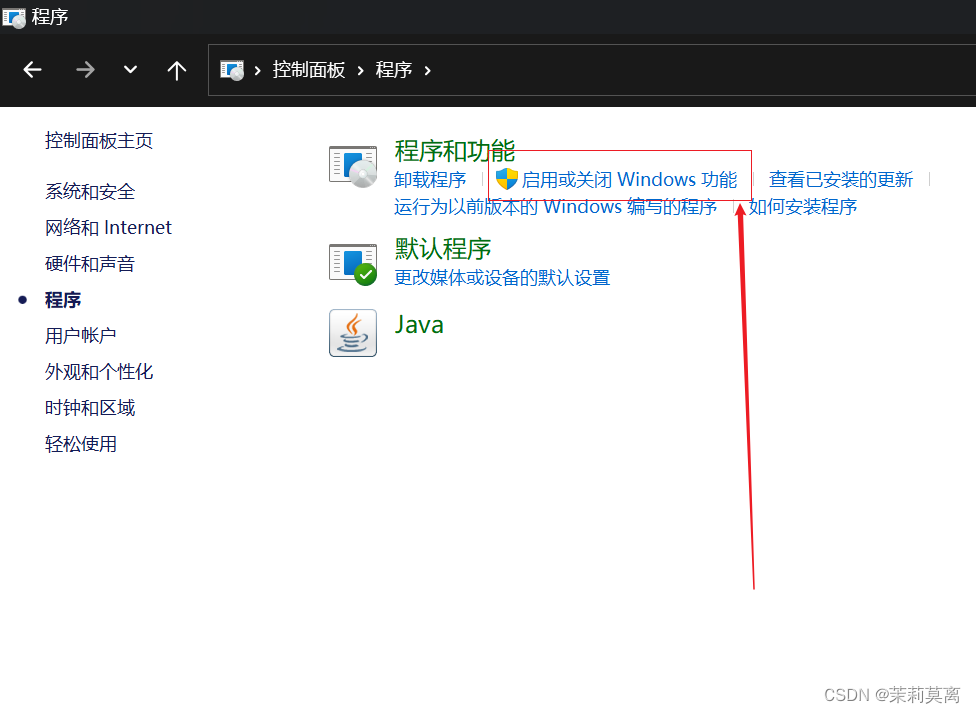976x713 pixels.
Task: Select 程序 in sidebar
Action: click(63, 300)
